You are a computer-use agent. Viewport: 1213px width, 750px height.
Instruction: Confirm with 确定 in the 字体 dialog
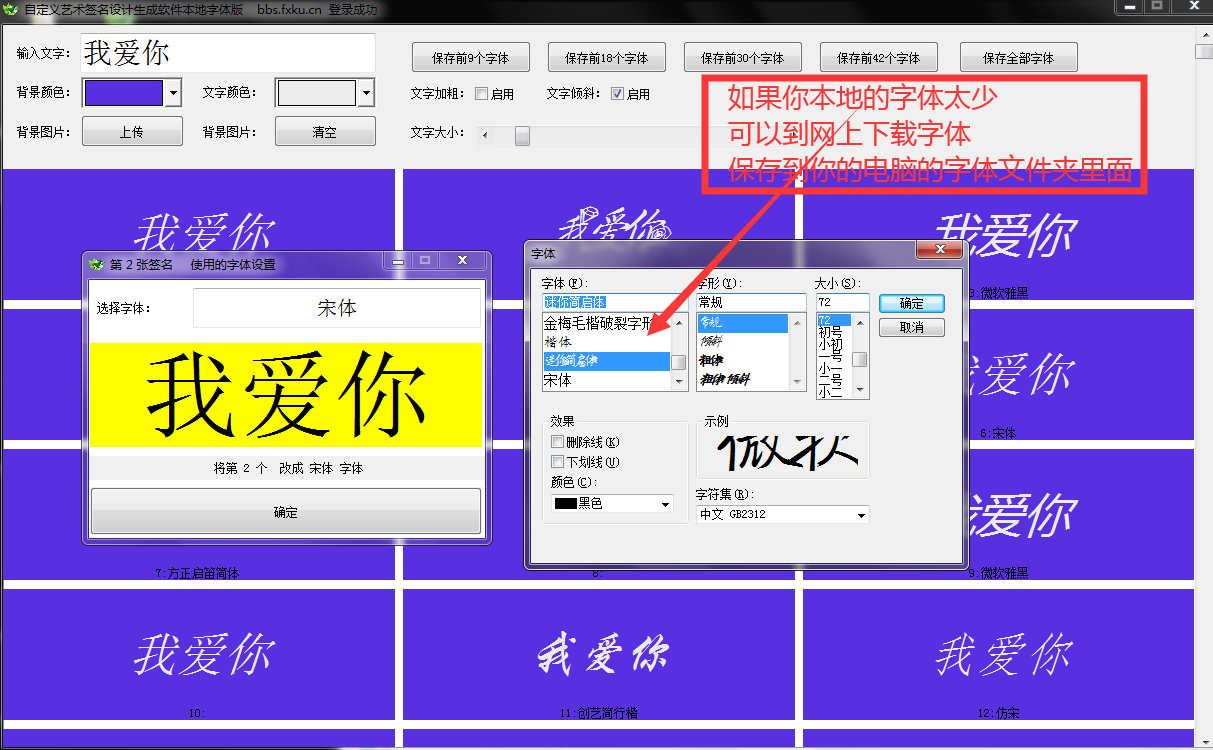pyautogui.click(x=912, y=303)
